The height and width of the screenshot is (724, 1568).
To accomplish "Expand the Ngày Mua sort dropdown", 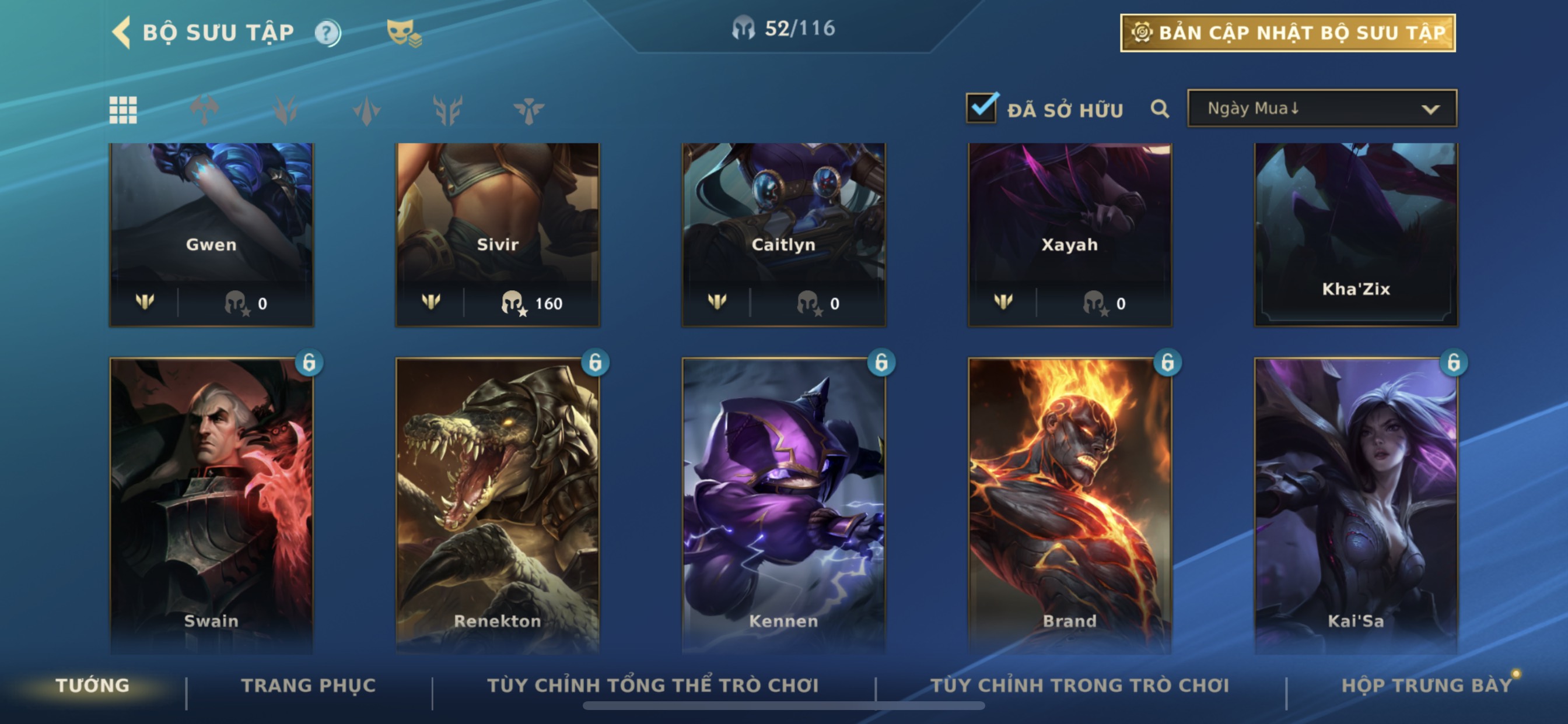I will pyautogui.click(x=1322, y=108).
